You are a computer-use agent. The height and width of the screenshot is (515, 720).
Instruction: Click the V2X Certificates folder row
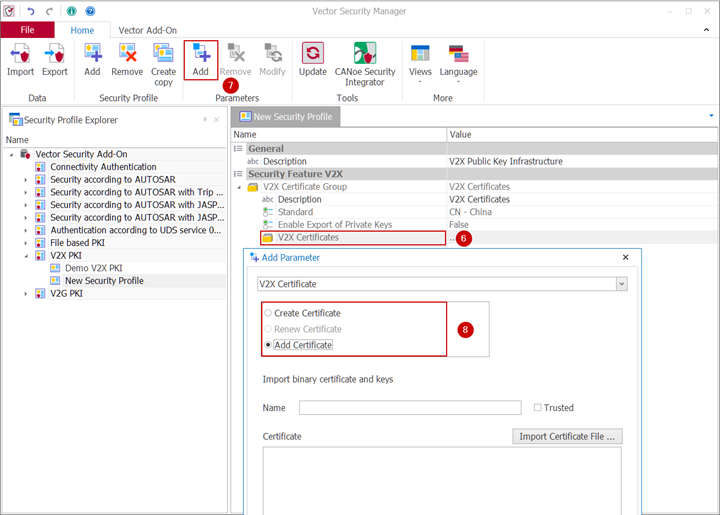point(353,237)
